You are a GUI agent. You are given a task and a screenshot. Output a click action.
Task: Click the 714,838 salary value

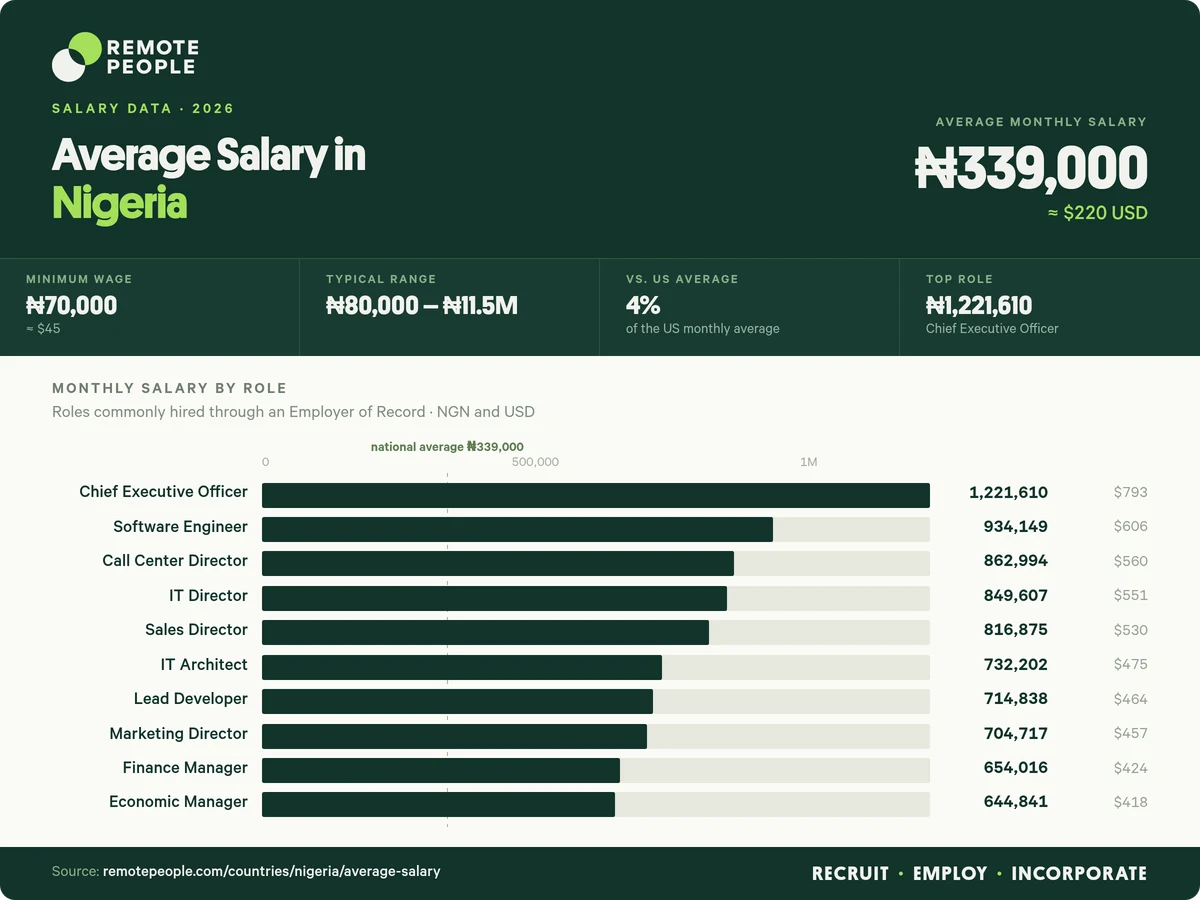1016,698
